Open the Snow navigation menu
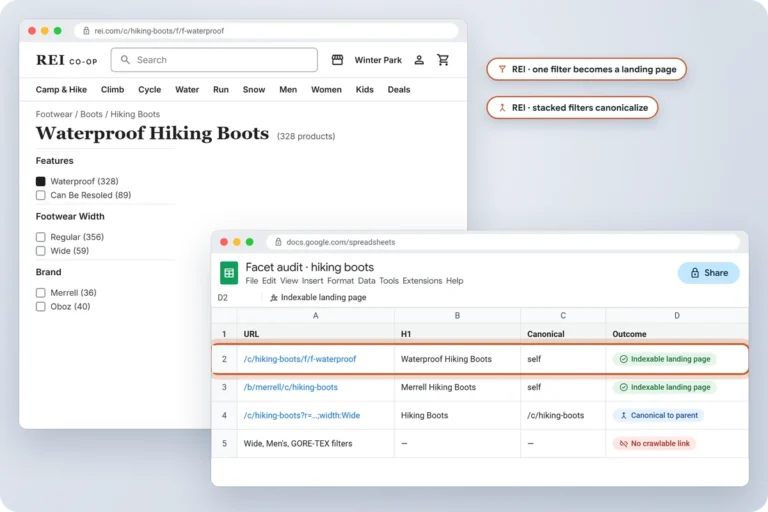This screenshot has height=512, width=768. click(254, 90)
